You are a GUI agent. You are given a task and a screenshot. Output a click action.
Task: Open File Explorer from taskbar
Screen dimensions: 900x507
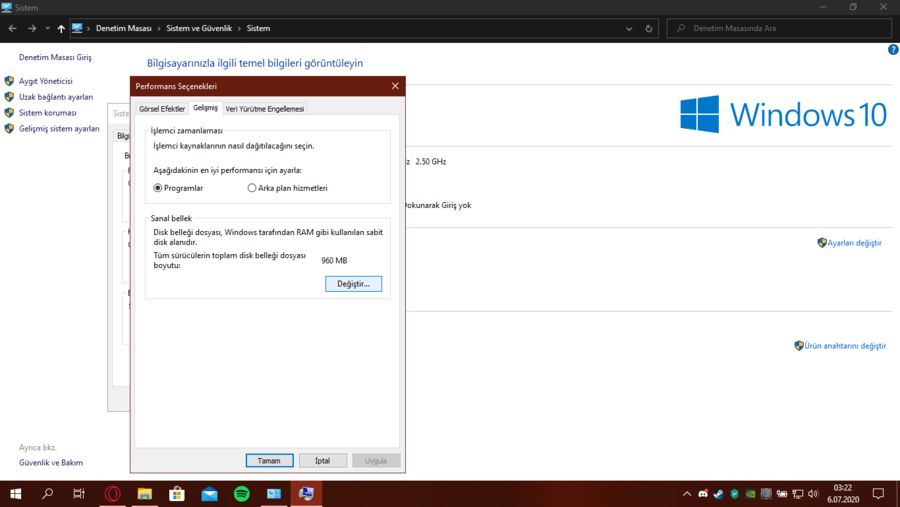tap(145, 494)
